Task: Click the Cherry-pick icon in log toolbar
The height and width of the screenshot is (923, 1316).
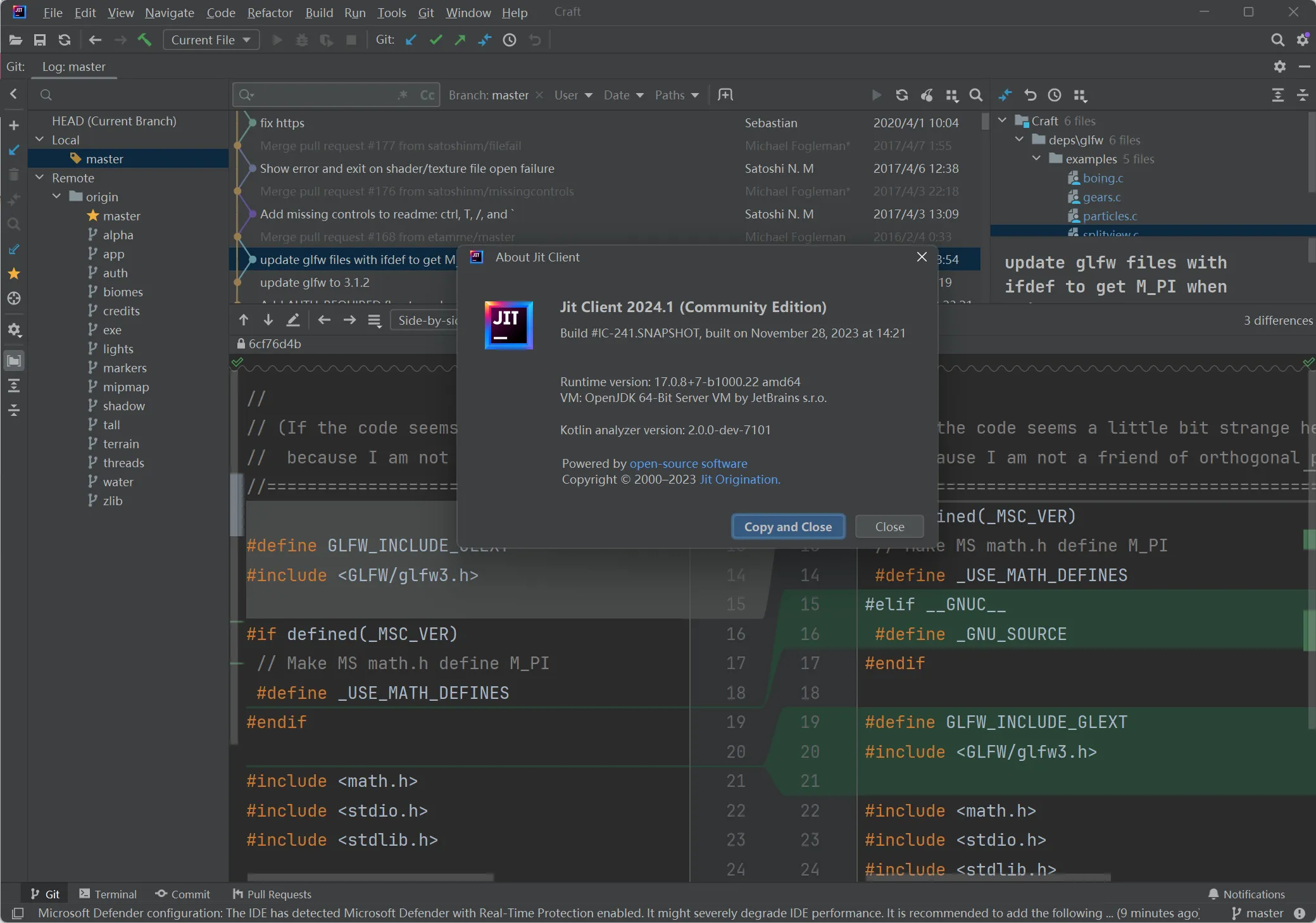Action: [x=927, y=95]
